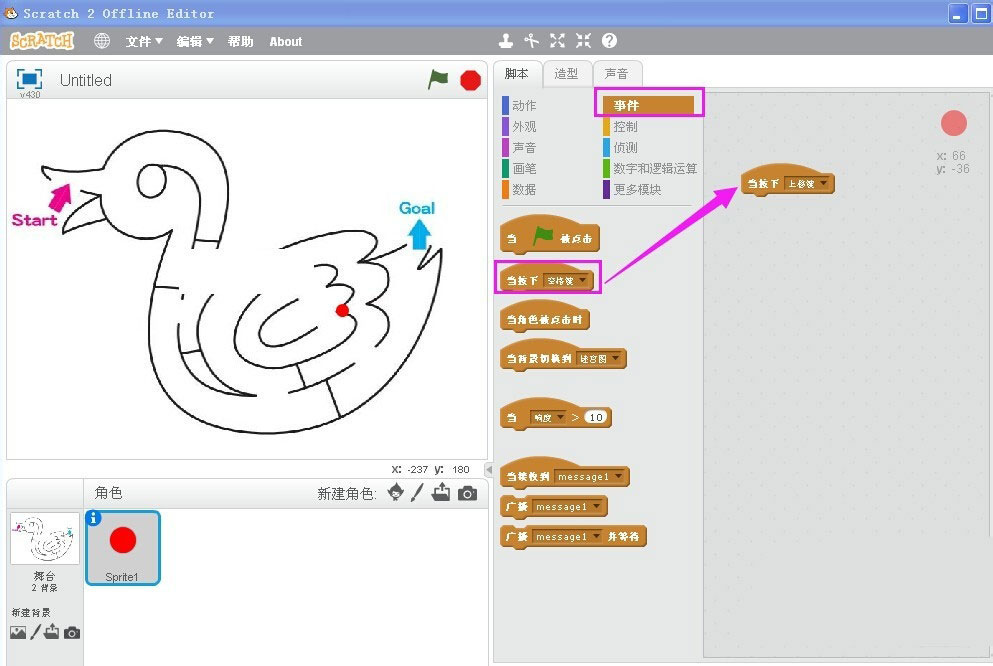Select the stamp duplicate tool
This screenshot has height=666, width=993.
click(x=505, y=41)
